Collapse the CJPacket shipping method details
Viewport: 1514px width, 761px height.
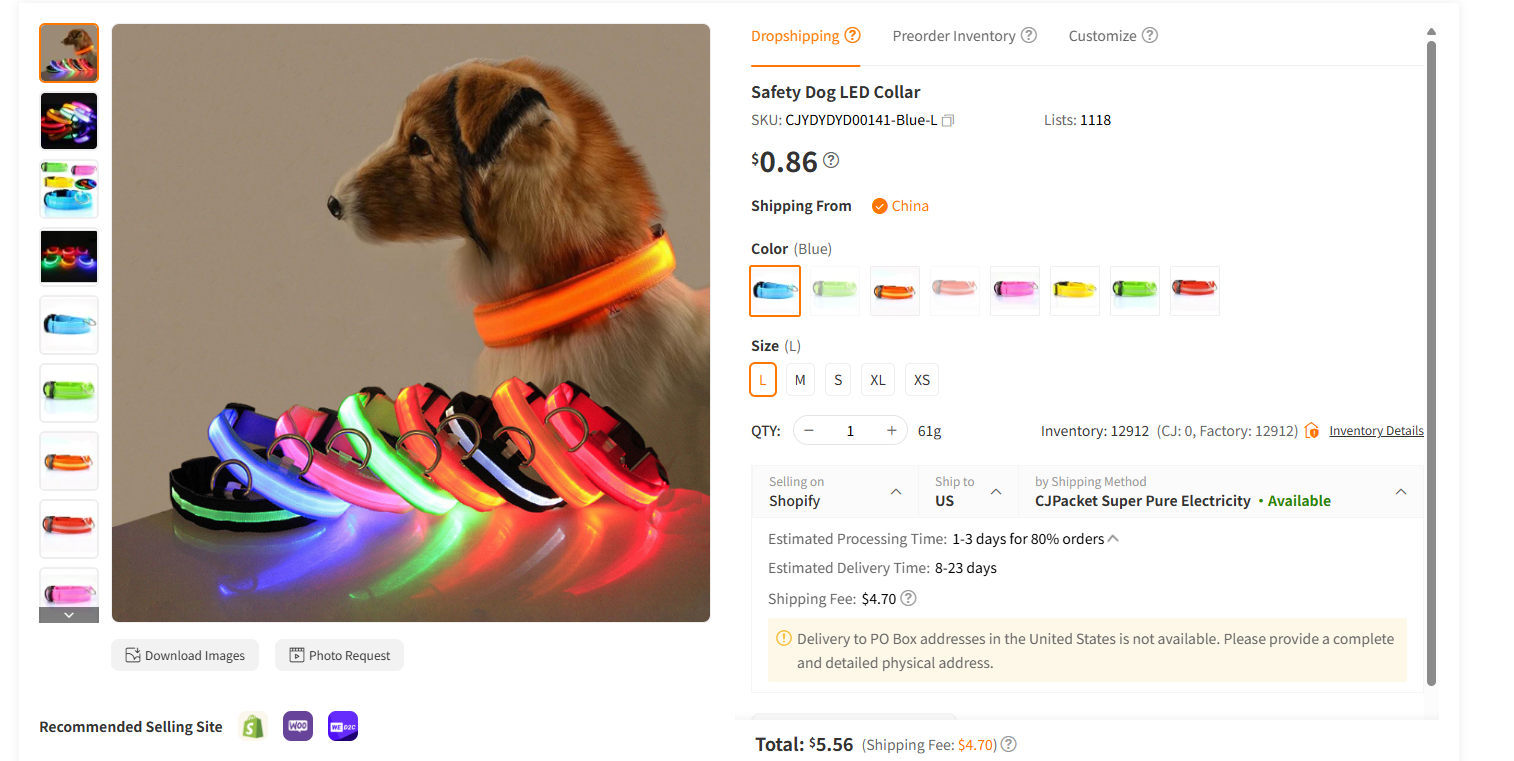[x=1401, y=492]
